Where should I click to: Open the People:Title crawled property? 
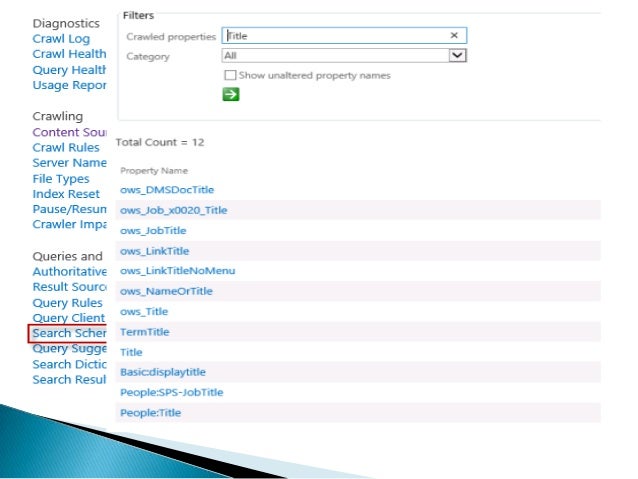coord(151,413)
